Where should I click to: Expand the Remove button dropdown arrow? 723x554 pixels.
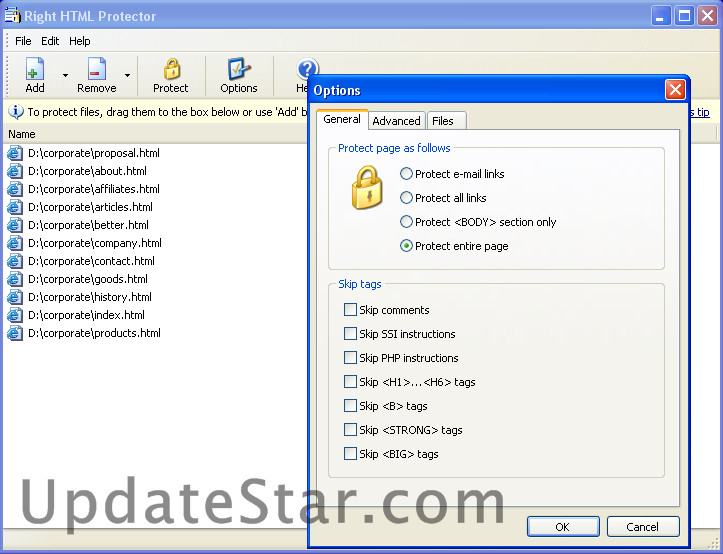(127, 75)
